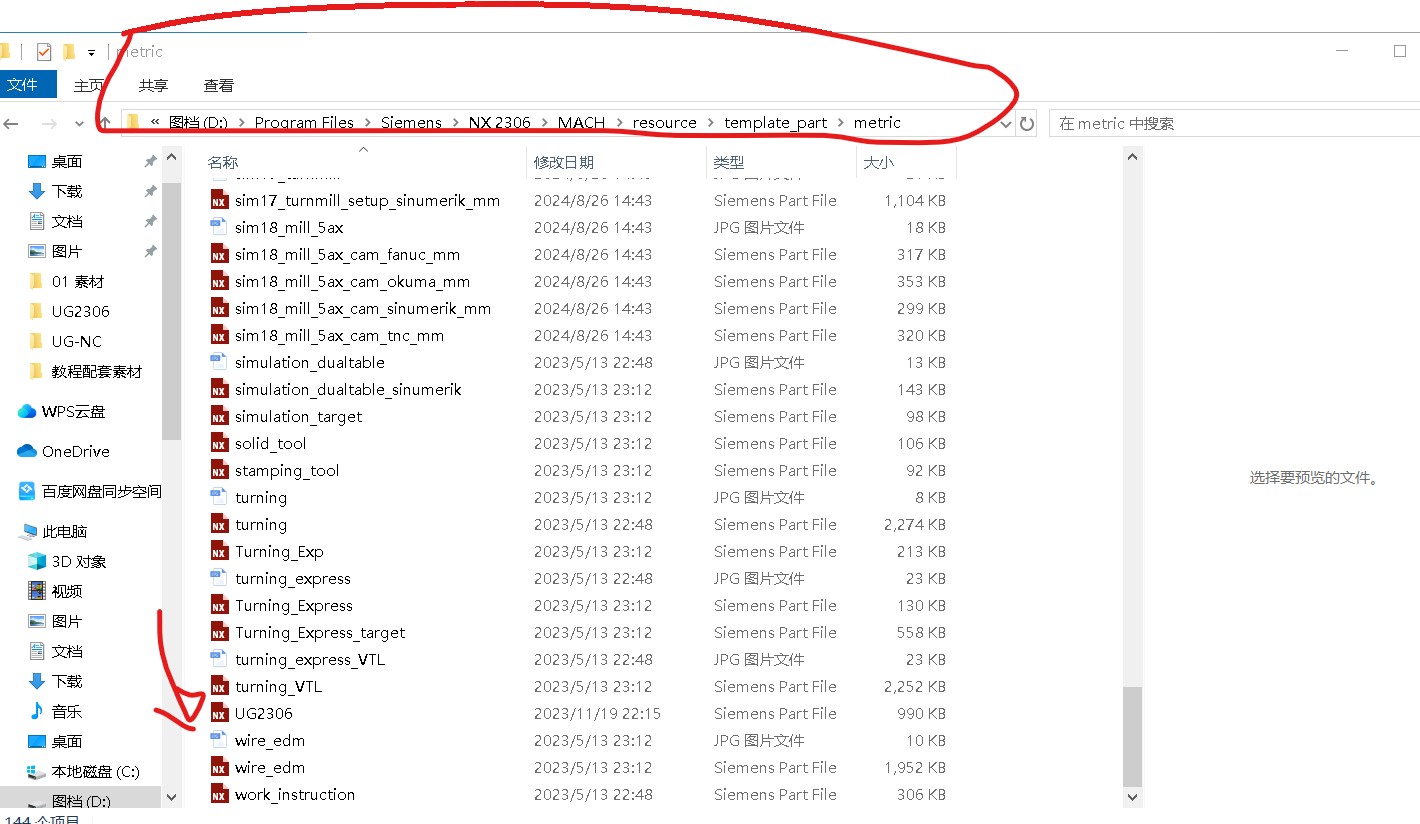Viewport: 1420px width, 824px height.
Task: Select simulation_dualtable_sinumerik file name
Action: [348, 389]
